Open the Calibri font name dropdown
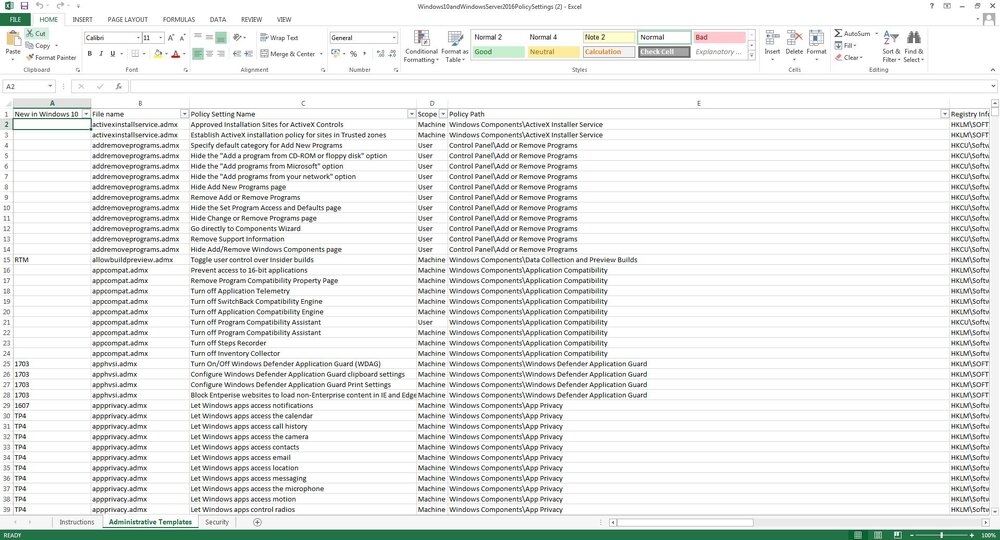This screenshot has height=540, width=1000. (x=138, y=38)
